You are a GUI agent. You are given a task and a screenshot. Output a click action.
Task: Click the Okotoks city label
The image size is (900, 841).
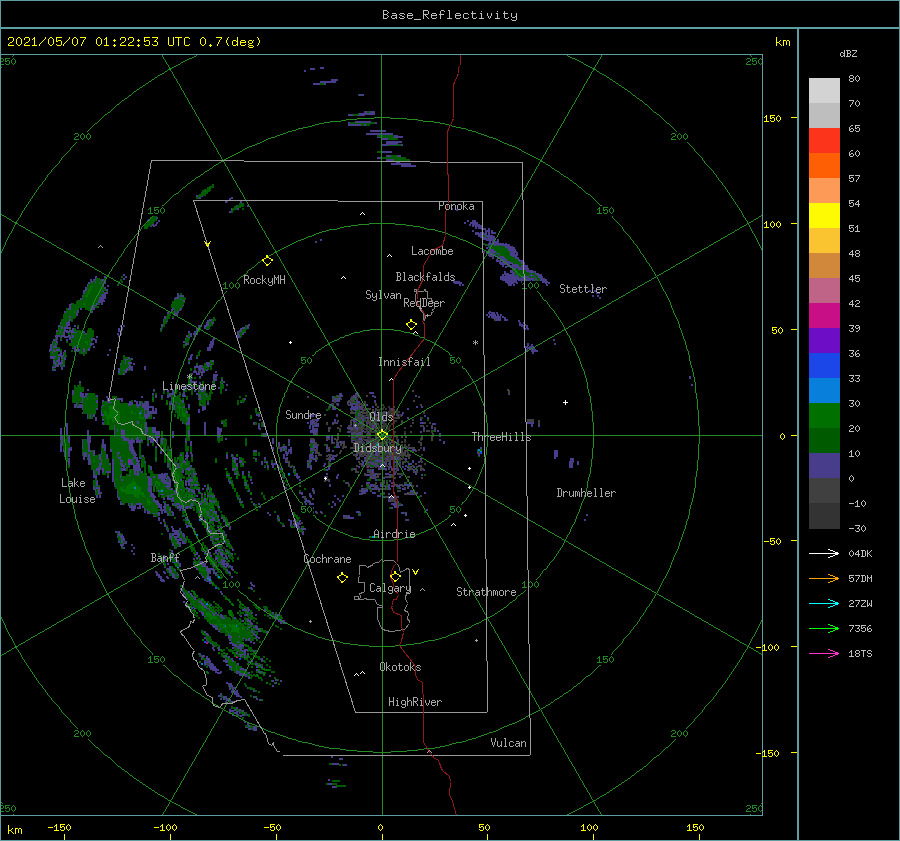coord(400,667)
